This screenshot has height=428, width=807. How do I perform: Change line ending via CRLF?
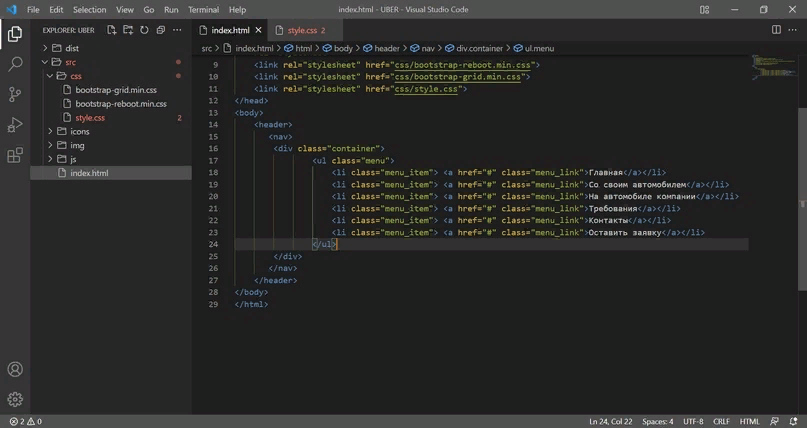(721, 421)
